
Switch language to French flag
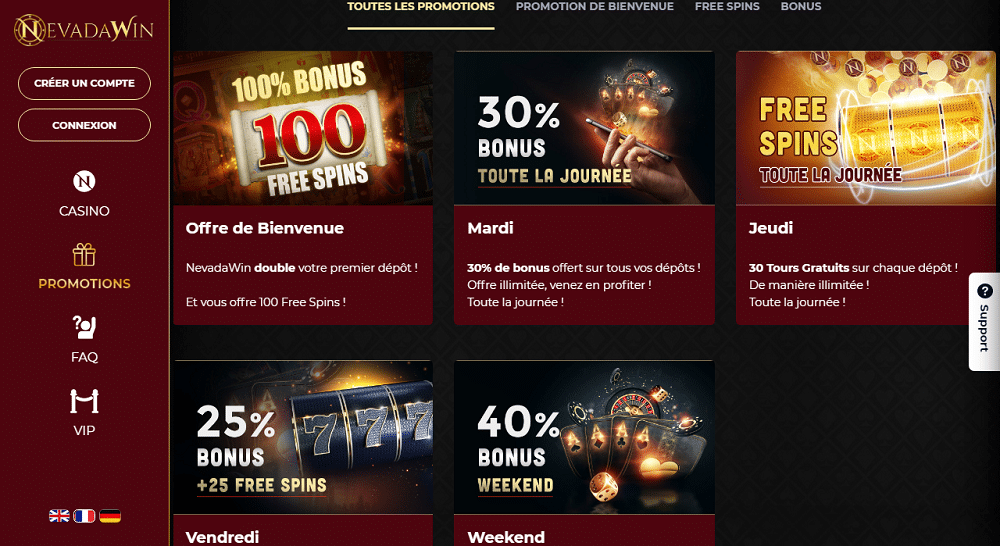84,516
